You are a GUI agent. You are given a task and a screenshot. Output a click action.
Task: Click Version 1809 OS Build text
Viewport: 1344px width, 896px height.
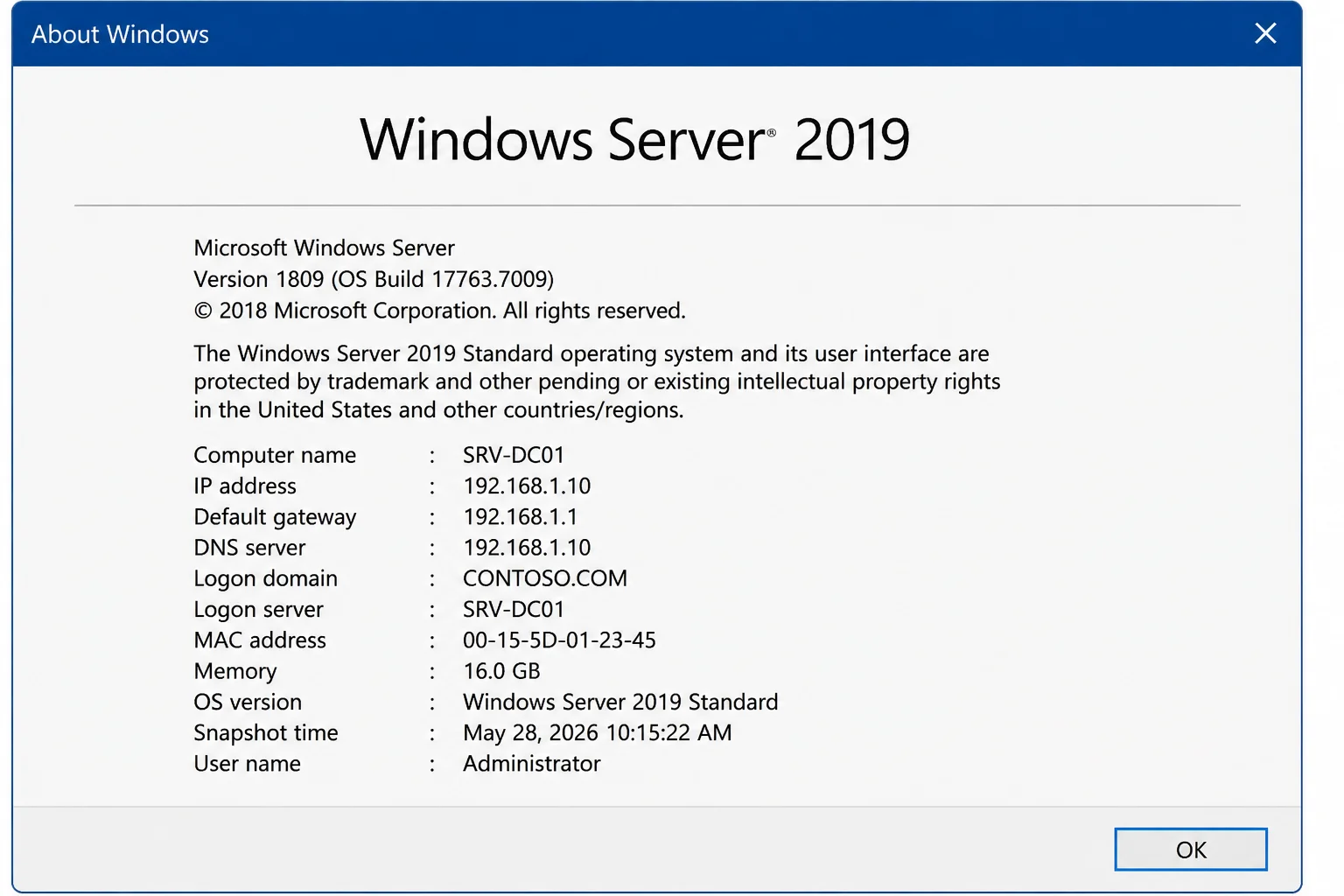click(x=374, y=279)
